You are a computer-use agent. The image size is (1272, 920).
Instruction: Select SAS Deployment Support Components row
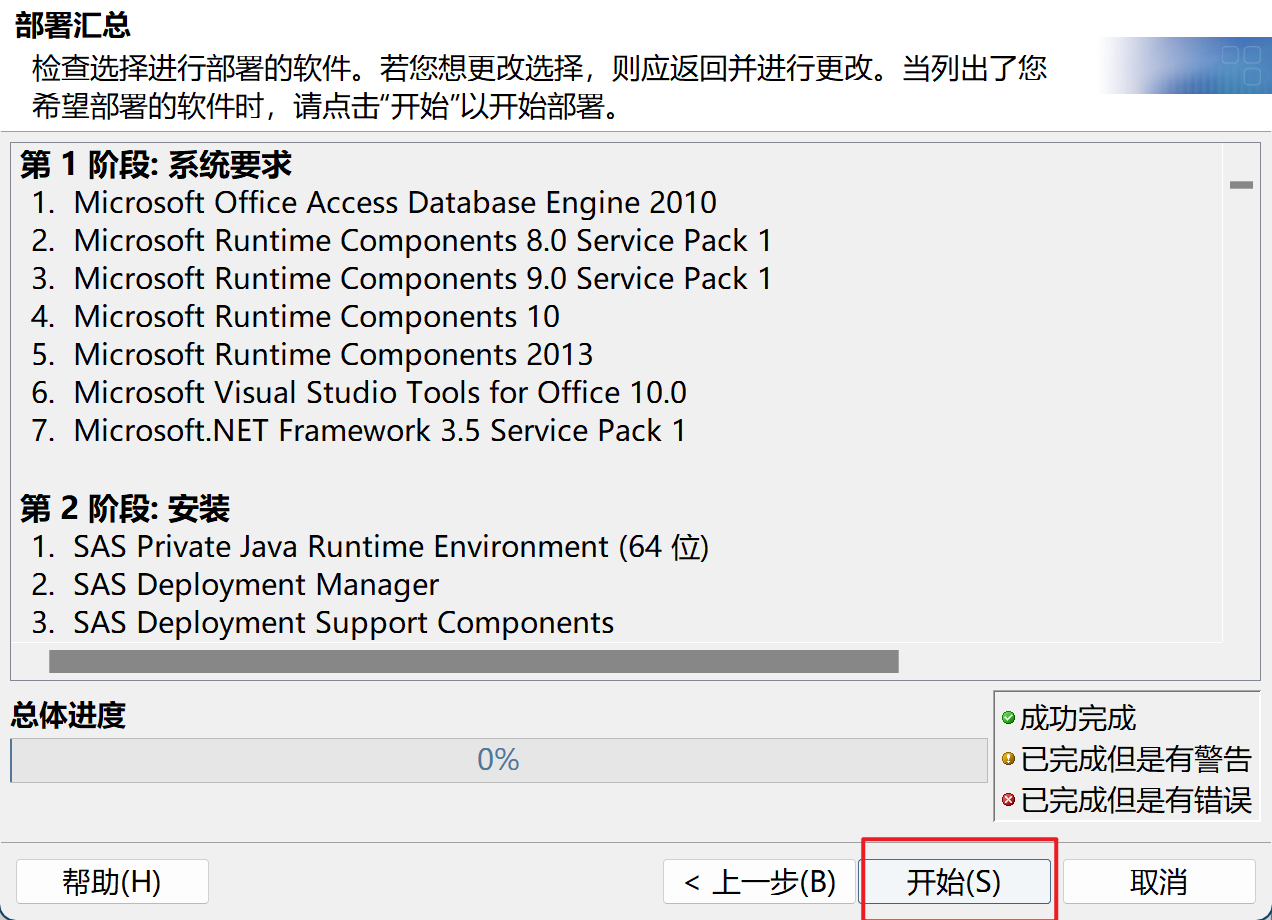tap(322, 623)
